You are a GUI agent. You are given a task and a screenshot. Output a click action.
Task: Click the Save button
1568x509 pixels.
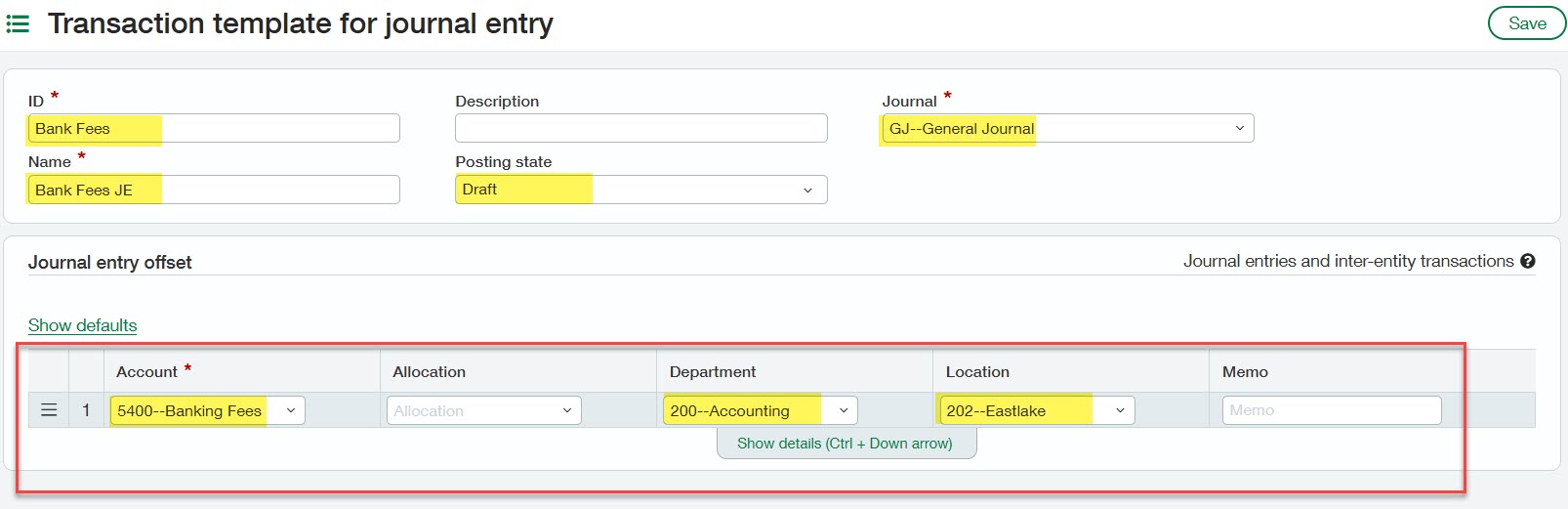point(1526,23)
